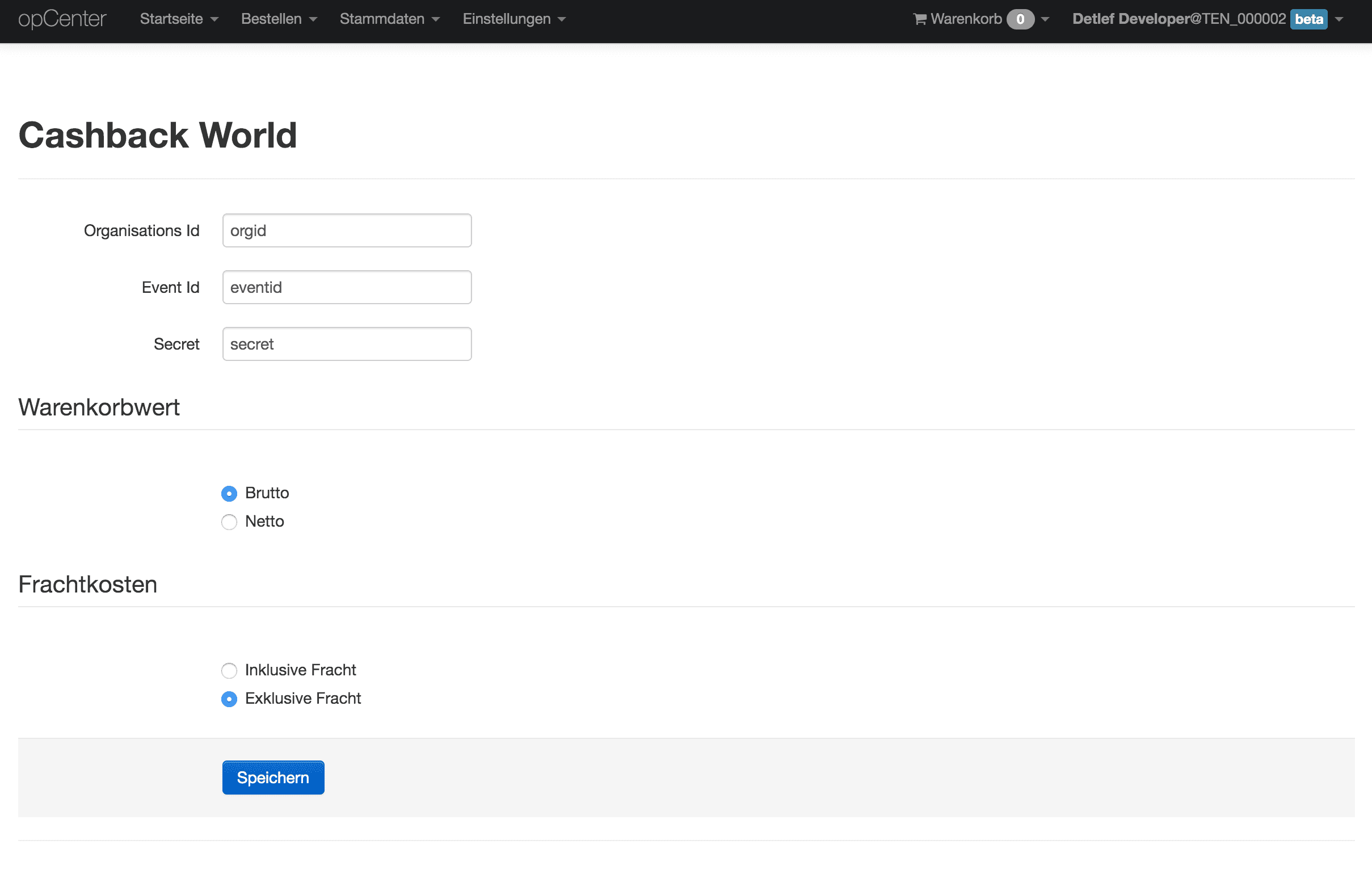Focus the Event Id input field
This screenshot has height=874, width=1372.
[x=347, y=288]
